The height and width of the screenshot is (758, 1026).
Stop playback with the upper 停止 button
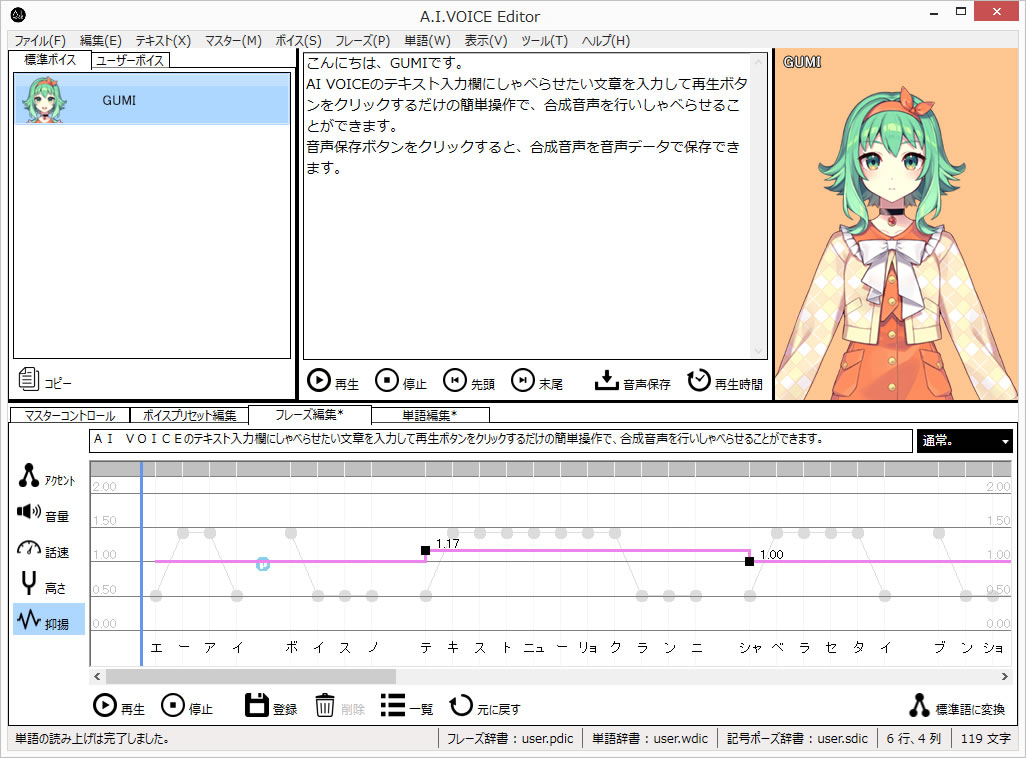point(400,381)
